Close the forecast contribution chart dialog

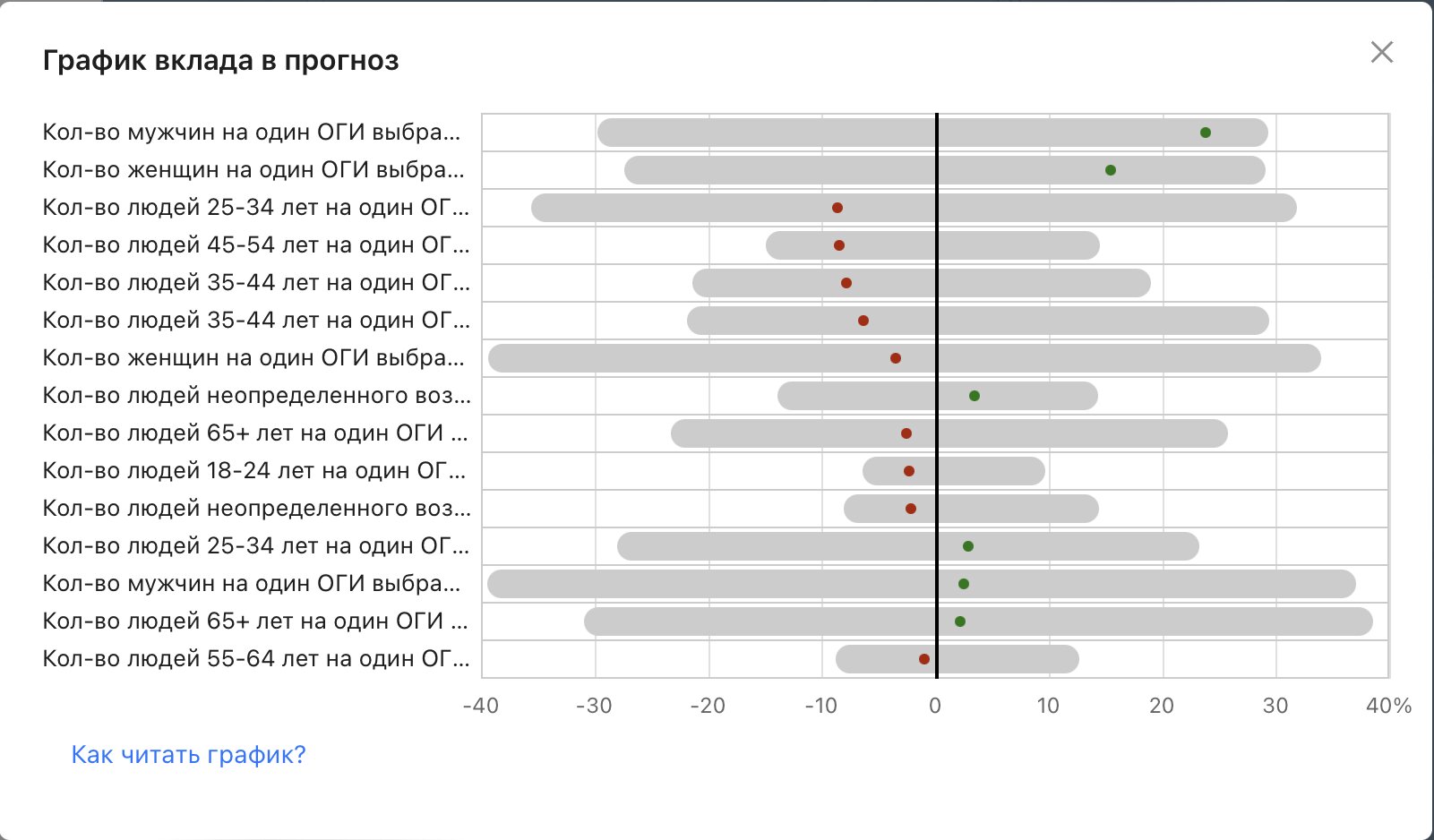pos(1382,52)
